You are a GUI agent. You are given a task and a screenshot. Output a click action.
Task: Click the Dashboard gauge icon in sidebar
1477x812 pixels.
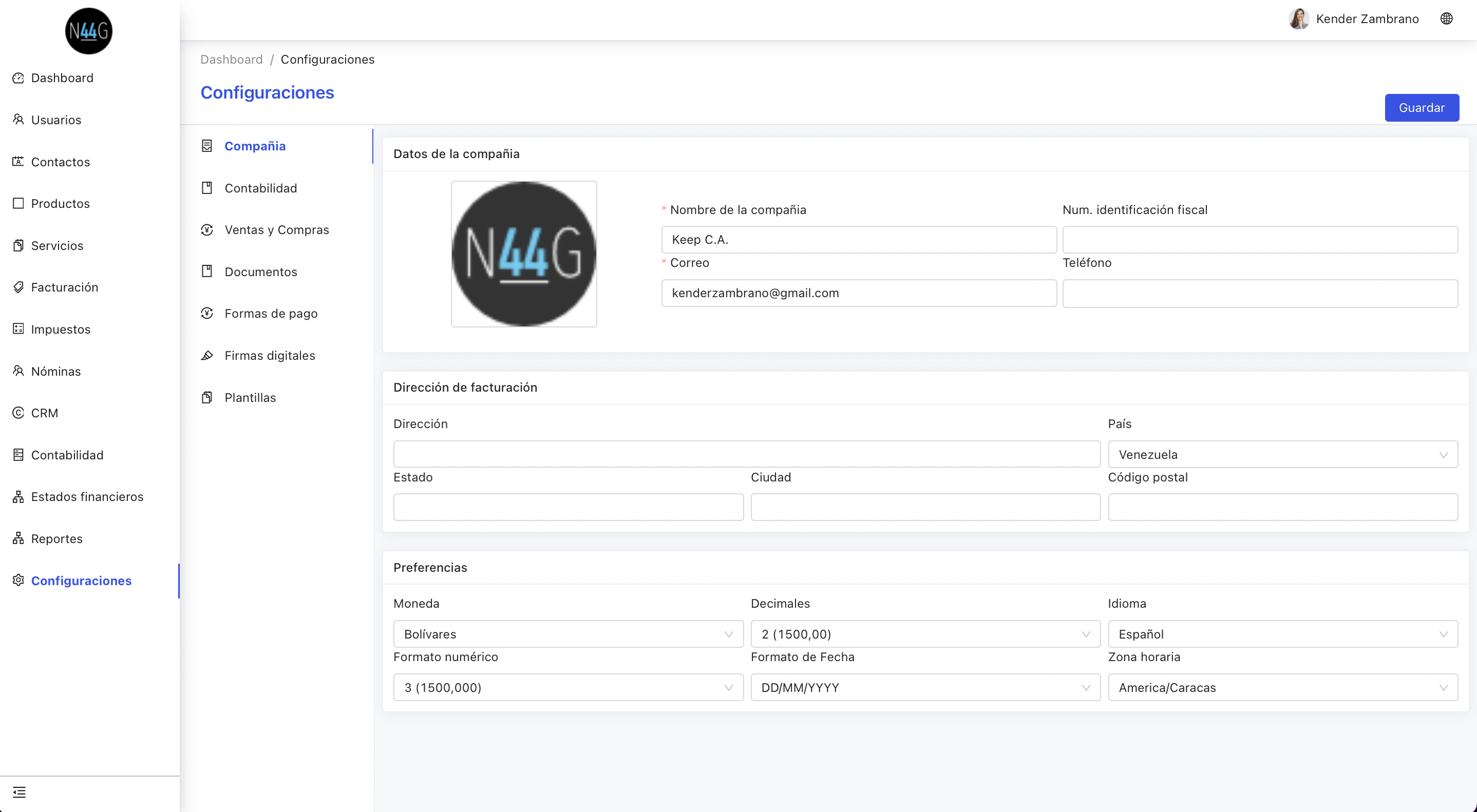[x=18, y=78]
